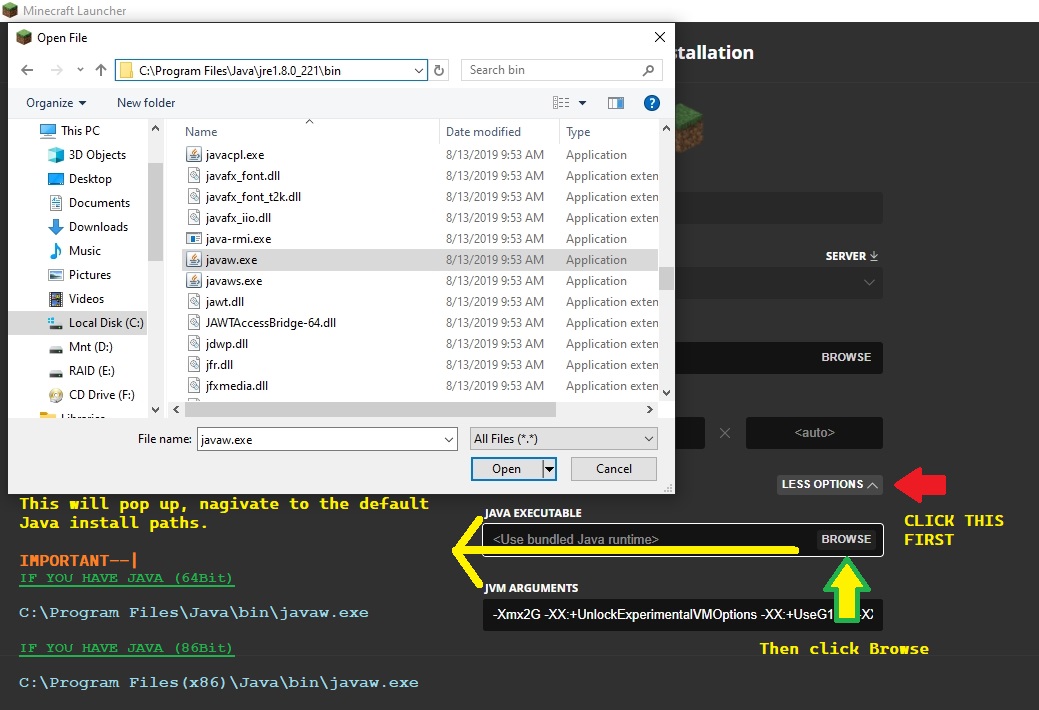
Task: Open recent locations dropdown arrow
Action: tap(80, 70)
